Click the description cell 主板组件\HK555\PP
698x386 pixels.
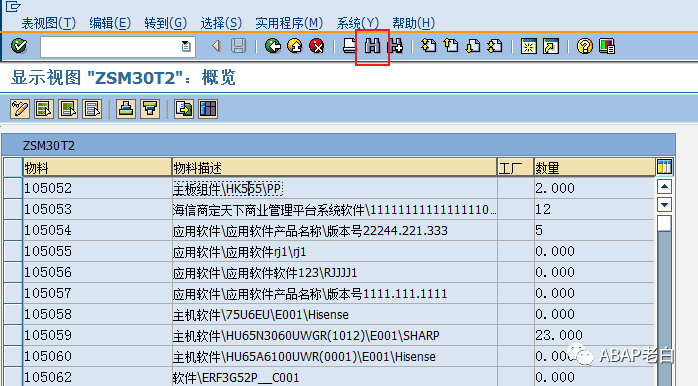tap(334, 188)
